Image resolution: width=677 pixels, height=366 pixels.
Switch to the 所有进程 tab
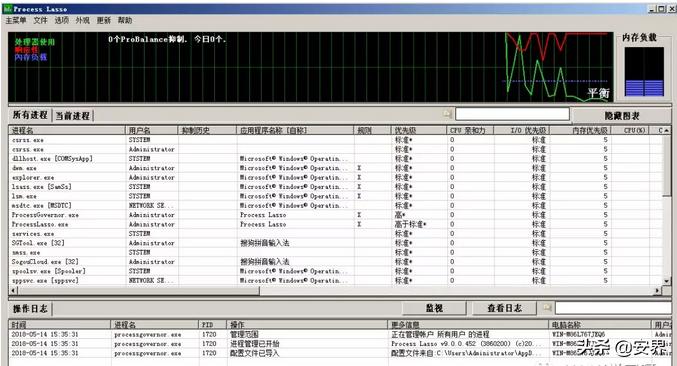tap(30, 115)
